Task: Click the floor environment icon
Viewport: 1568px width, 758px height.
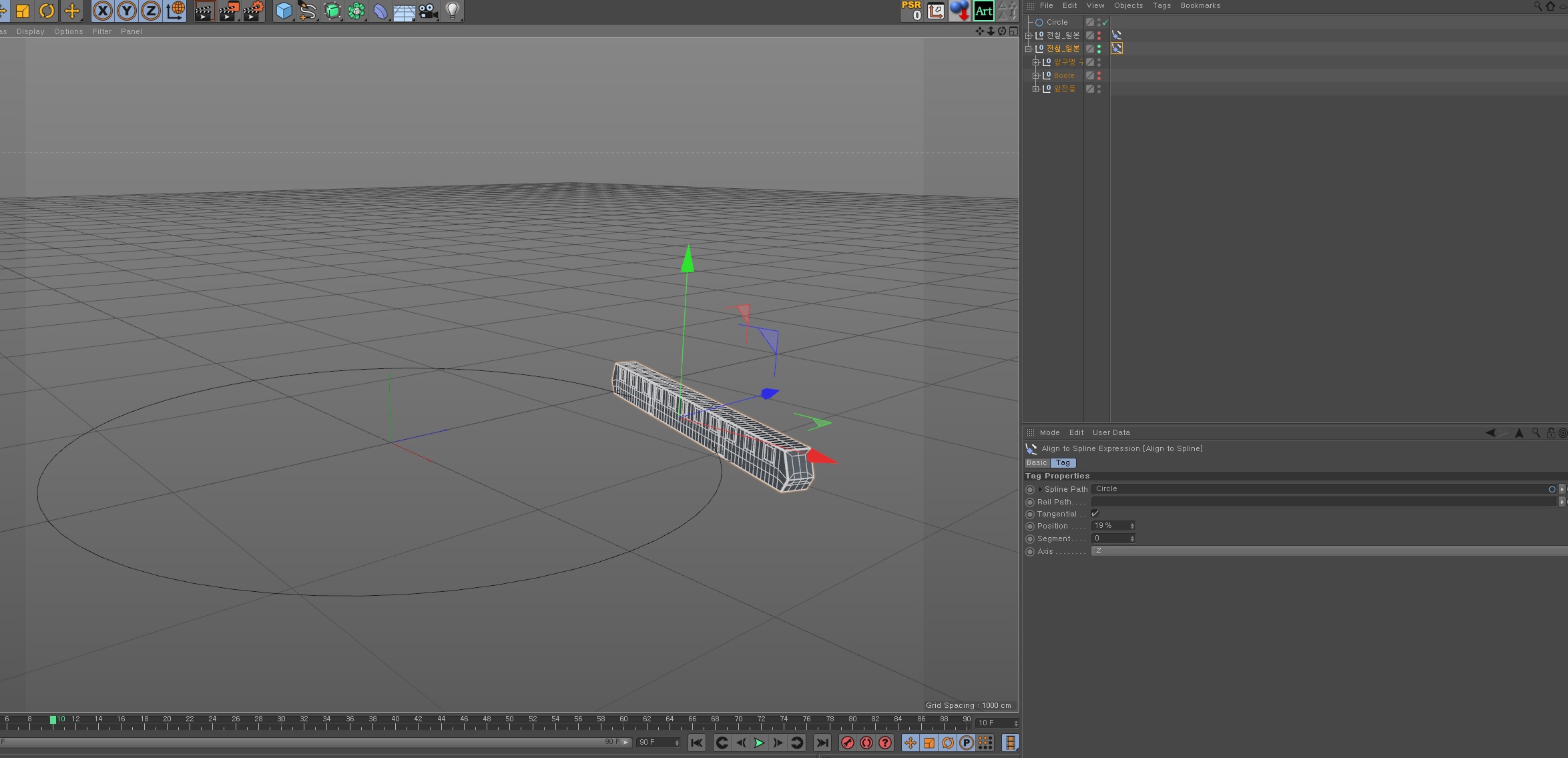Action: [x=405, y=11]
